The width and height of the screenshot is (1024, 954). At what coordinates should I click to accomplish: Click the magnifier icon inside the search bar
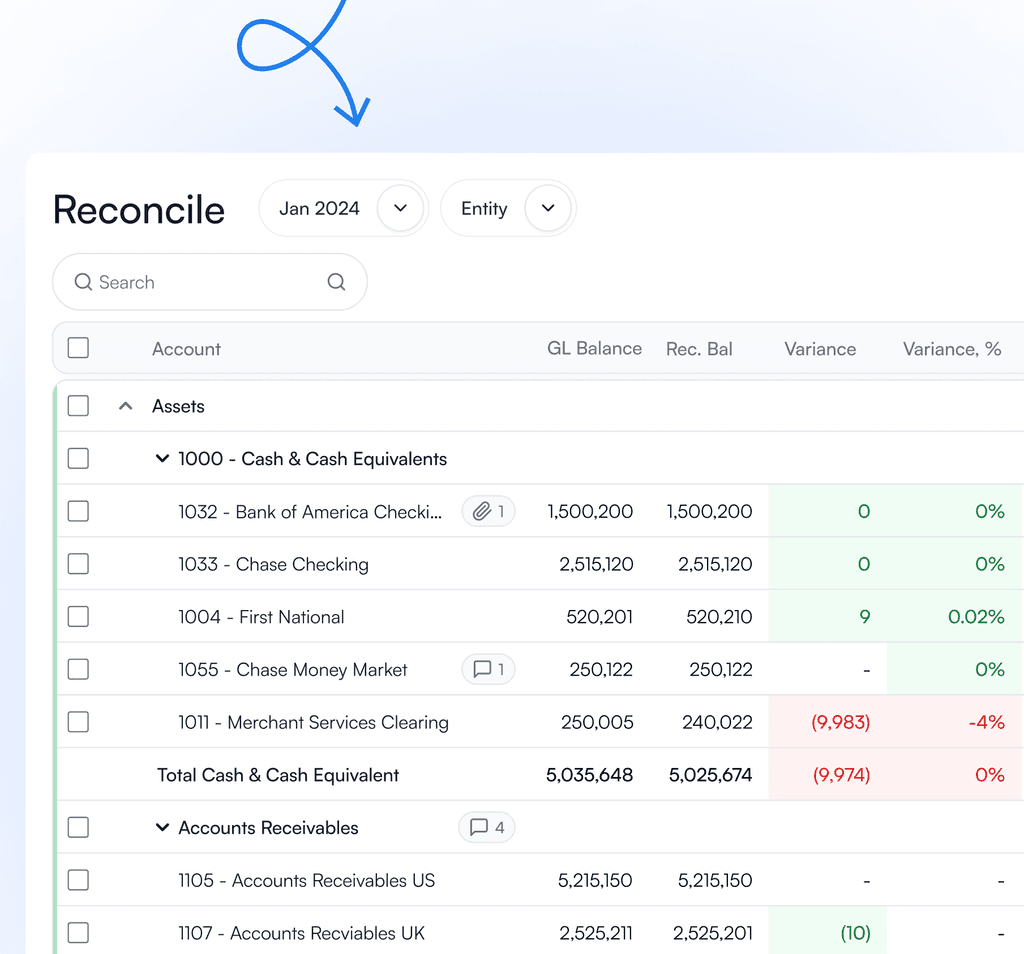click(83, 282)
